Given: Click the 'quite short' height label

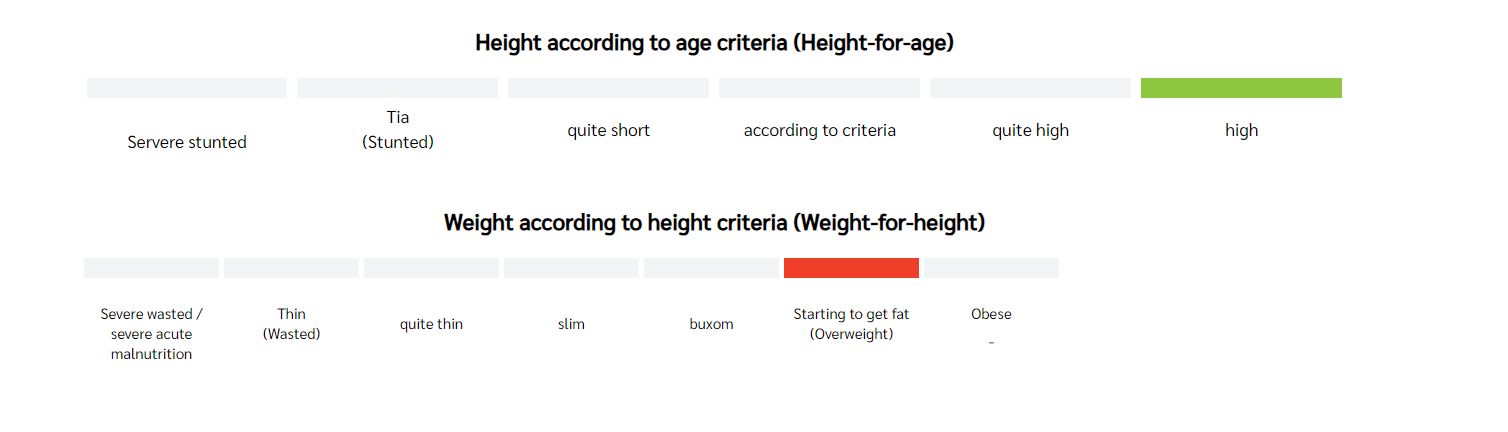Looking at the screenshot, I should [609, 130].
